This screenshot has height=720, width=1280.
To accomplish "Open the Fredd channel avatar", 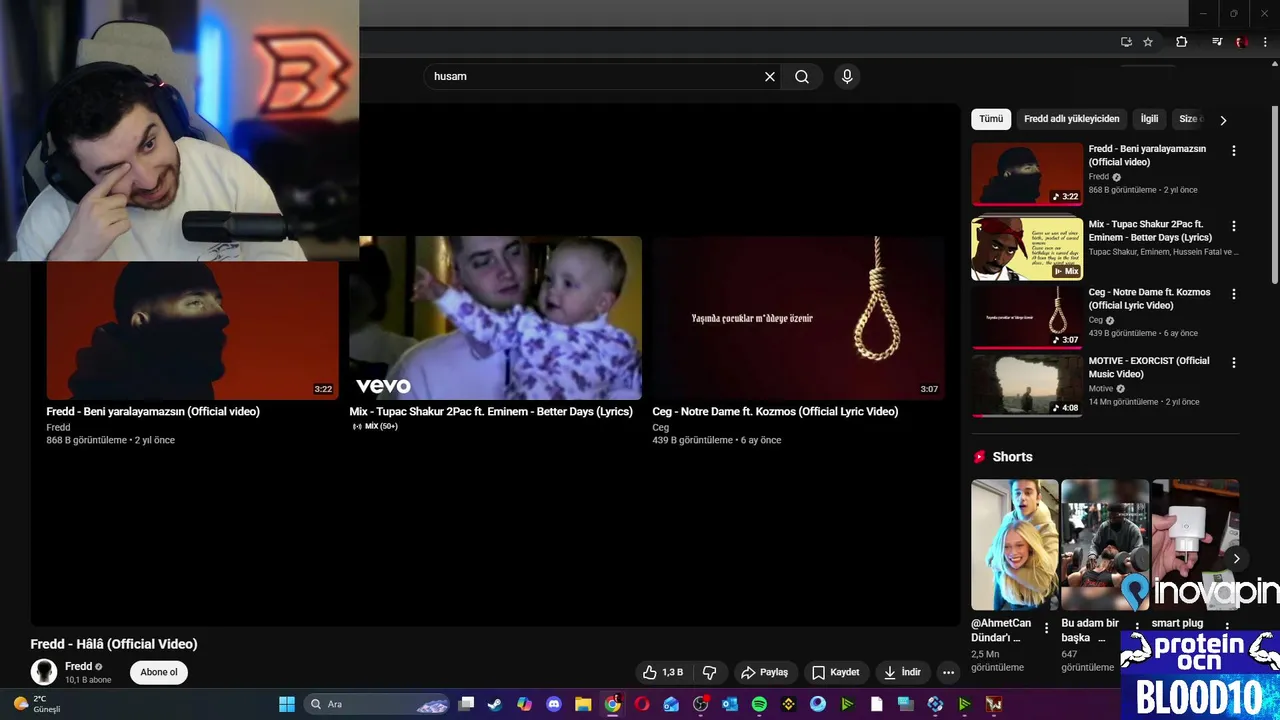I will 44,672.
